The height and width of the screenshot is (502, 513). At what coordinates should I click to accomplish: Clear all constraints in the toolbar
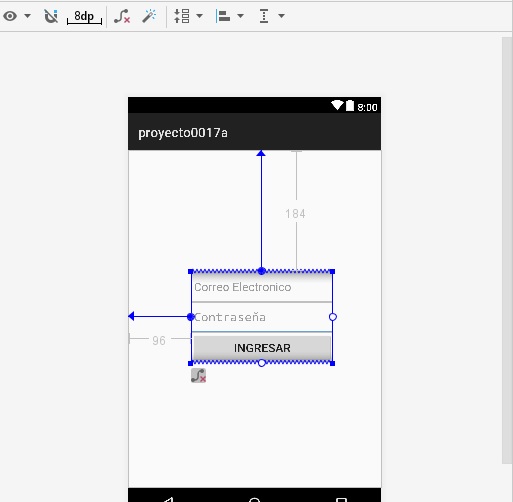click(x=122, y=16)
